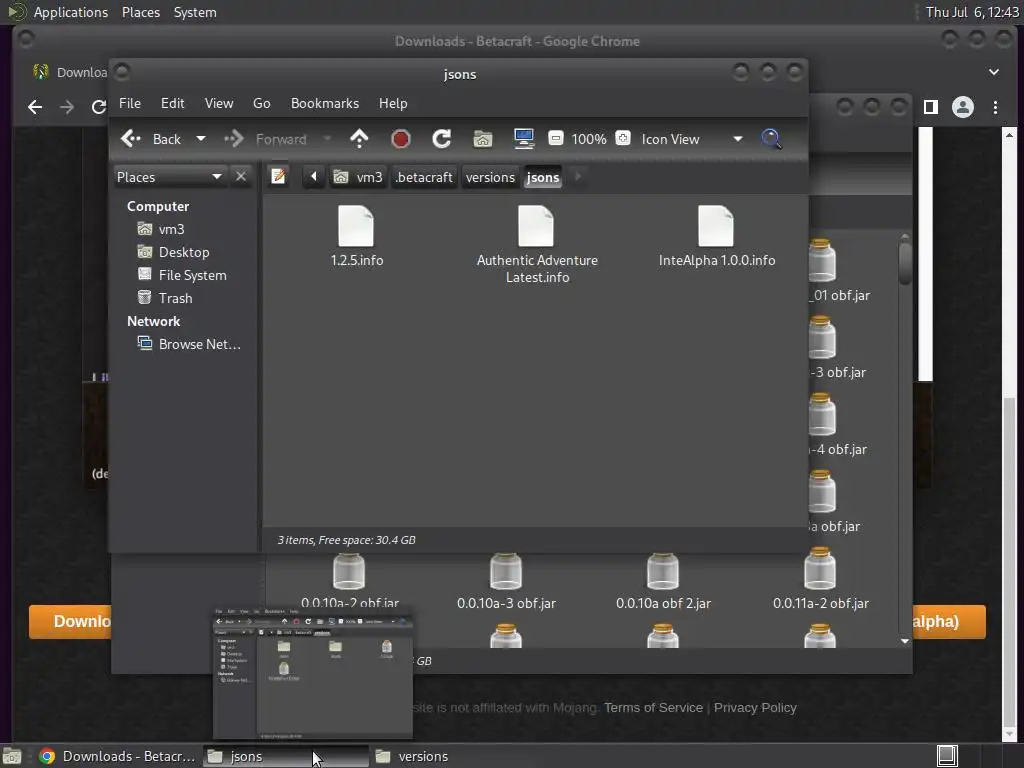Open Places sidebar type dropdown
Image resolution: width=1024 pixels, height=768 pixels.
point(170,177)
